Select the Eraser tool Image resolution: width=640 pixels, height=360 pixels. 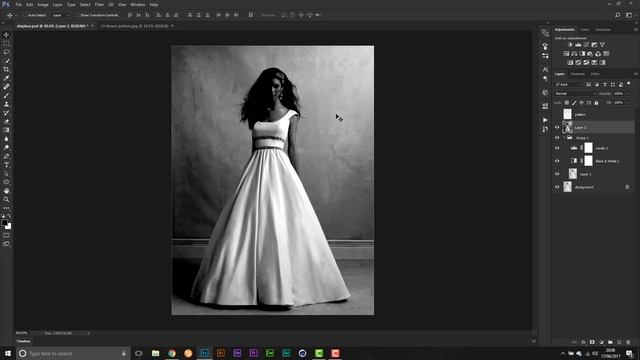6,121
